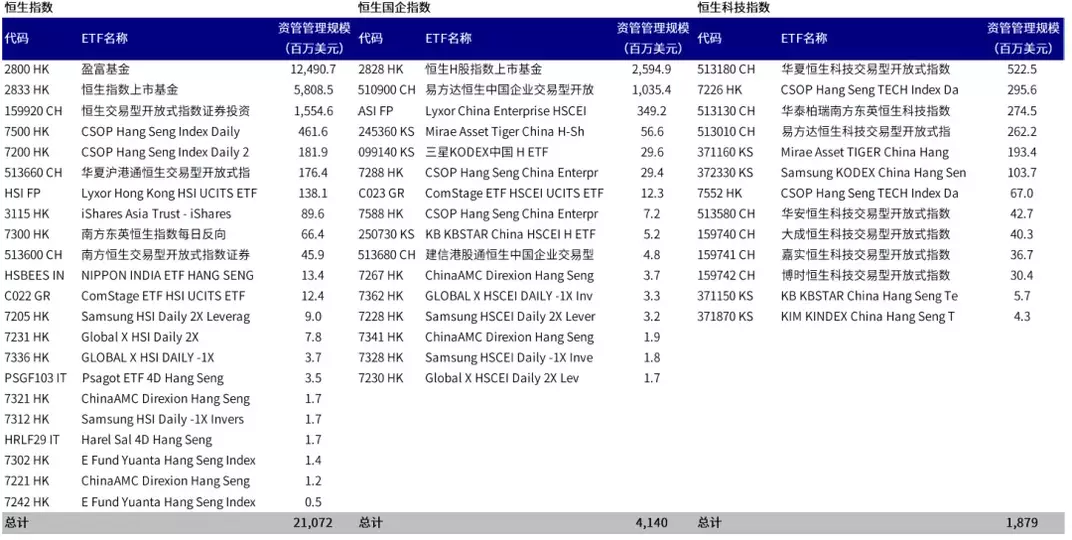Click the 2800 HK code cell
This screenshot has height=540, width=1072.
(27, 69)
